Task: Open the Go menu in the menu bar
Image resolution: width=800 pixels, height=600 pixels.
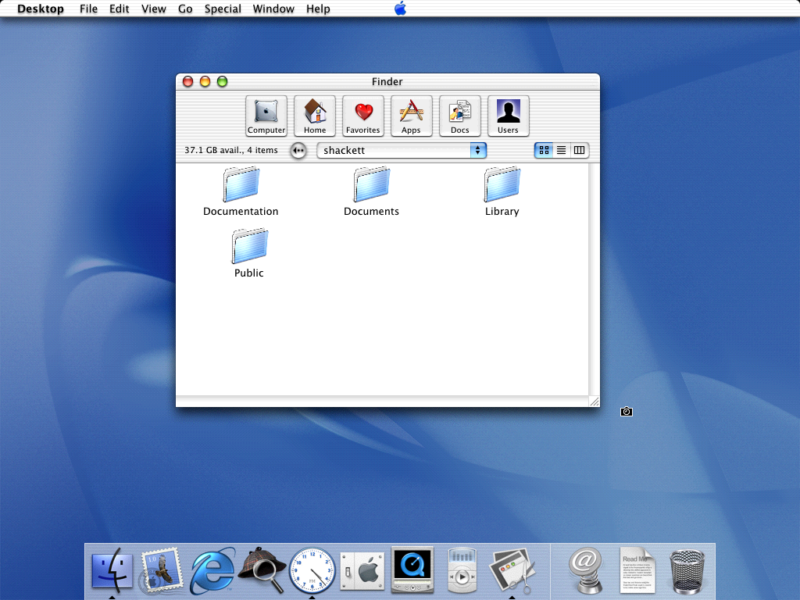Action: tap(185, 9)
